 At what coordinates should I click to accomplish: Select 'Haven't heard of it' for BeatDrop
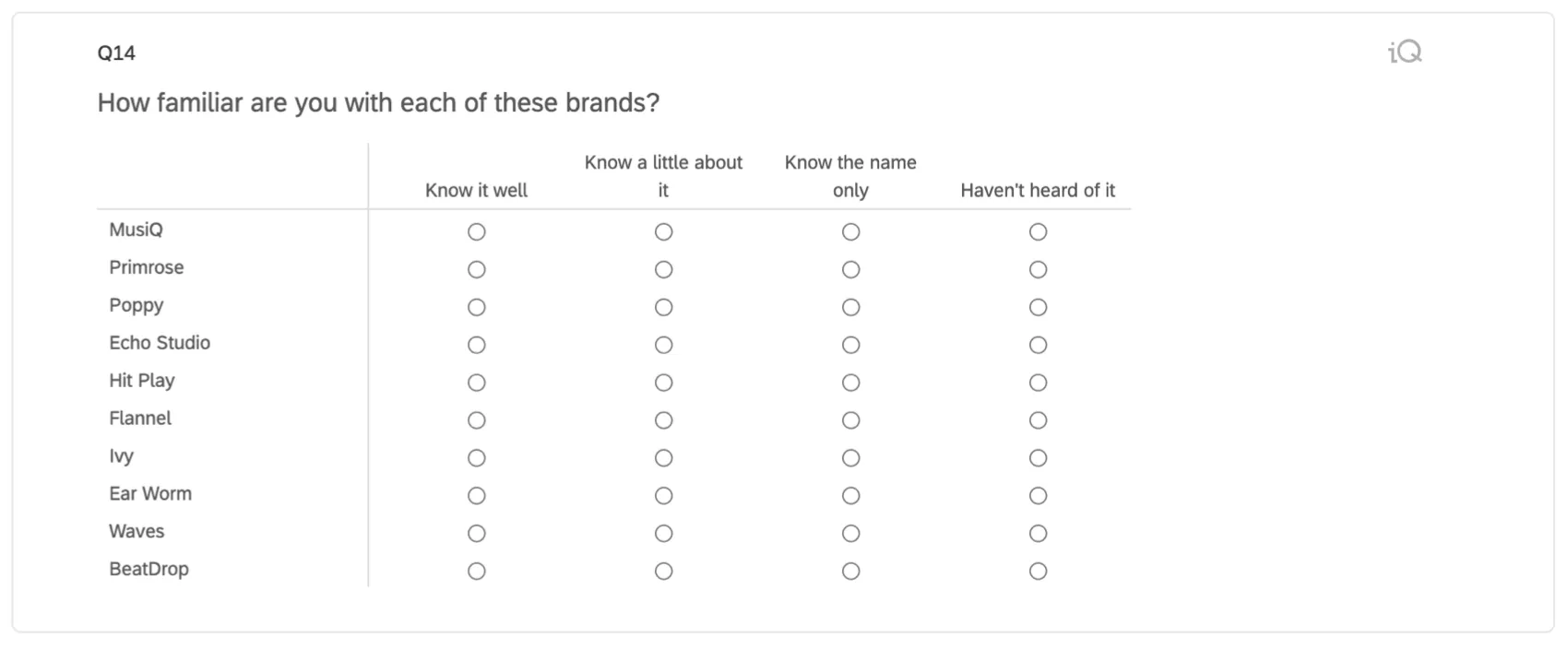(x=1038, y=571)
